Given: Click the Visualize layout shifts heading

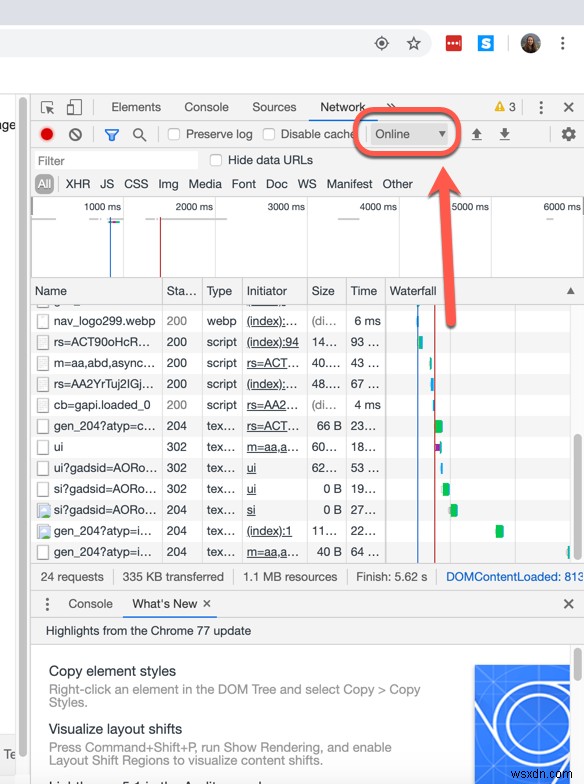Looking at the screenshot, I should (115, 729).
